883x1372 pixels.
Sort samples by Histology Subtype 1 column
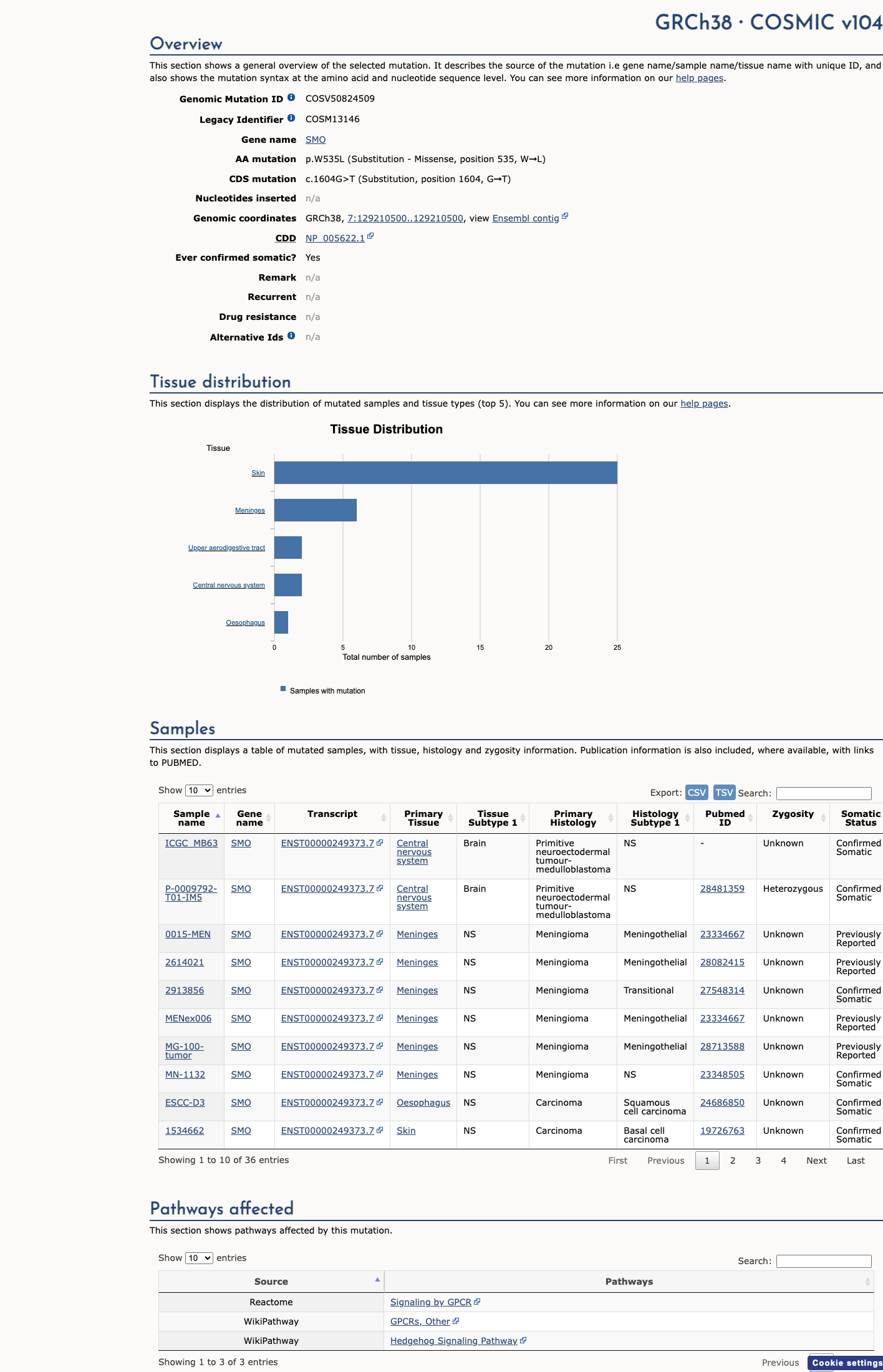pyautogui.click(x=655, y=818)
